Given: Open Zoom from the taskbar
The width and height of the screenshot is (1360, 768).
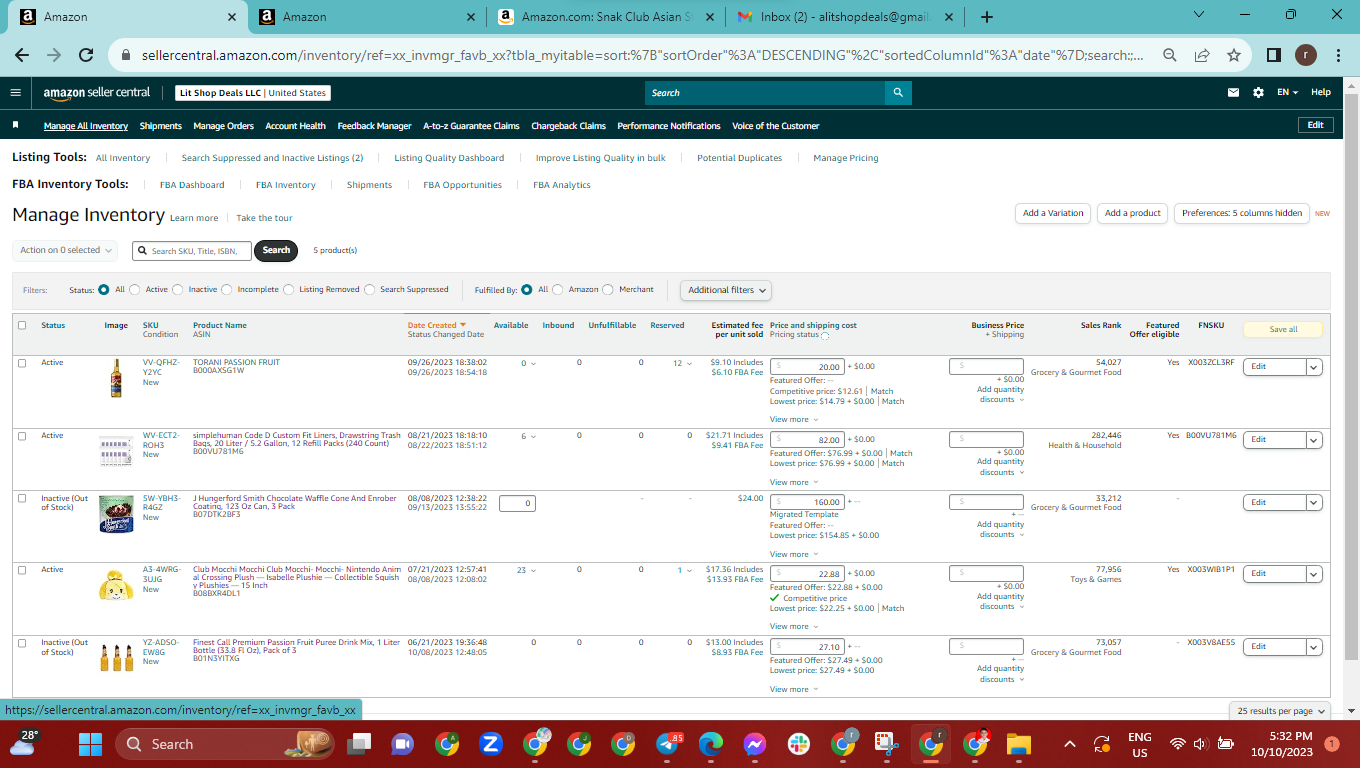Looking at the screenshot, I should 490,744.
